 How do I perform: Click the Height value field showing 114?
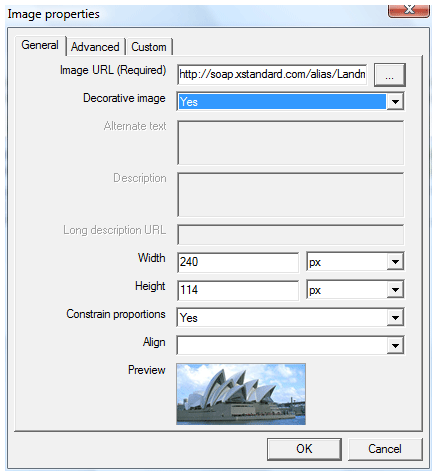pyautogui.click(x=238, y=290)
